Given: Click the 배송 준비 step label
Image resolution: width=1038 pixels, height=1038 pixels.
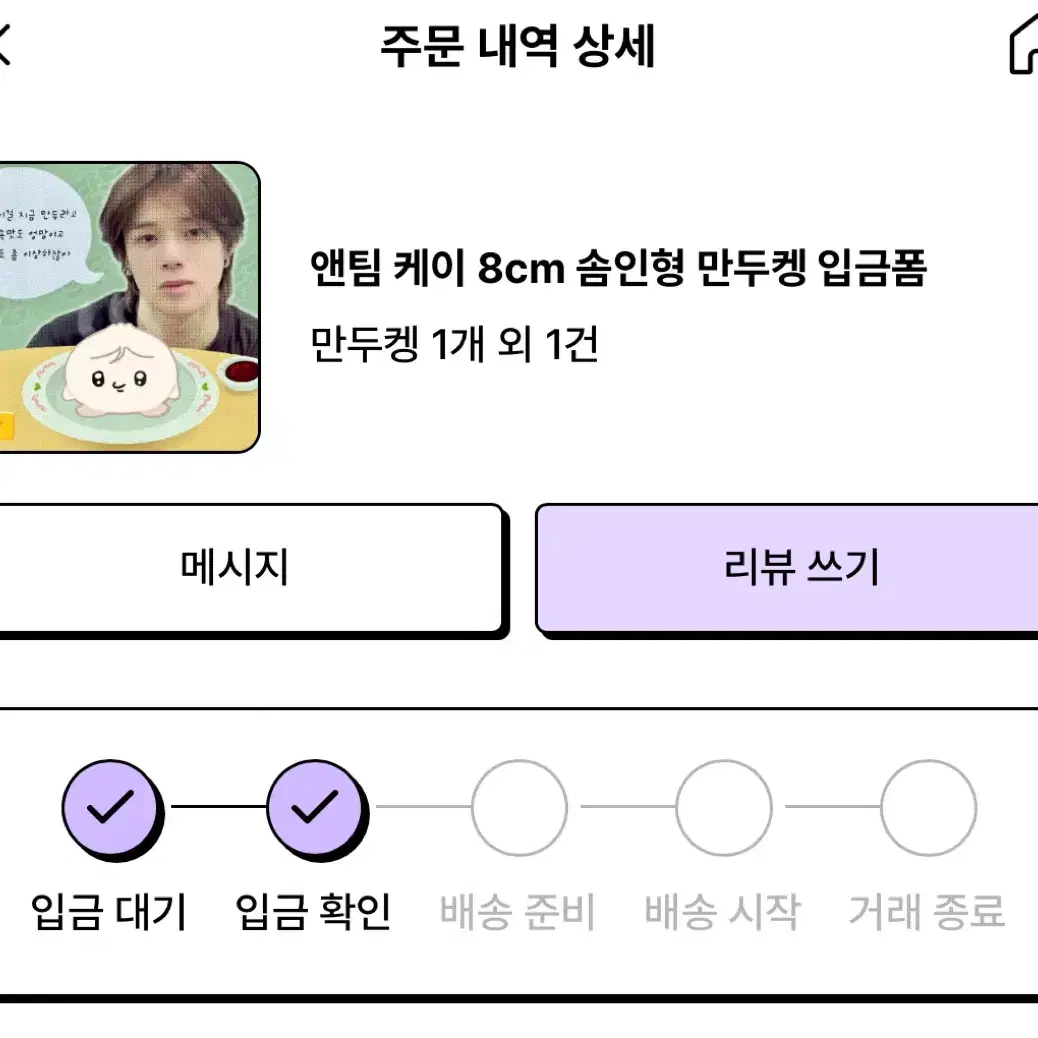Looking at the screenshot, I should click(x=518, y=912).
